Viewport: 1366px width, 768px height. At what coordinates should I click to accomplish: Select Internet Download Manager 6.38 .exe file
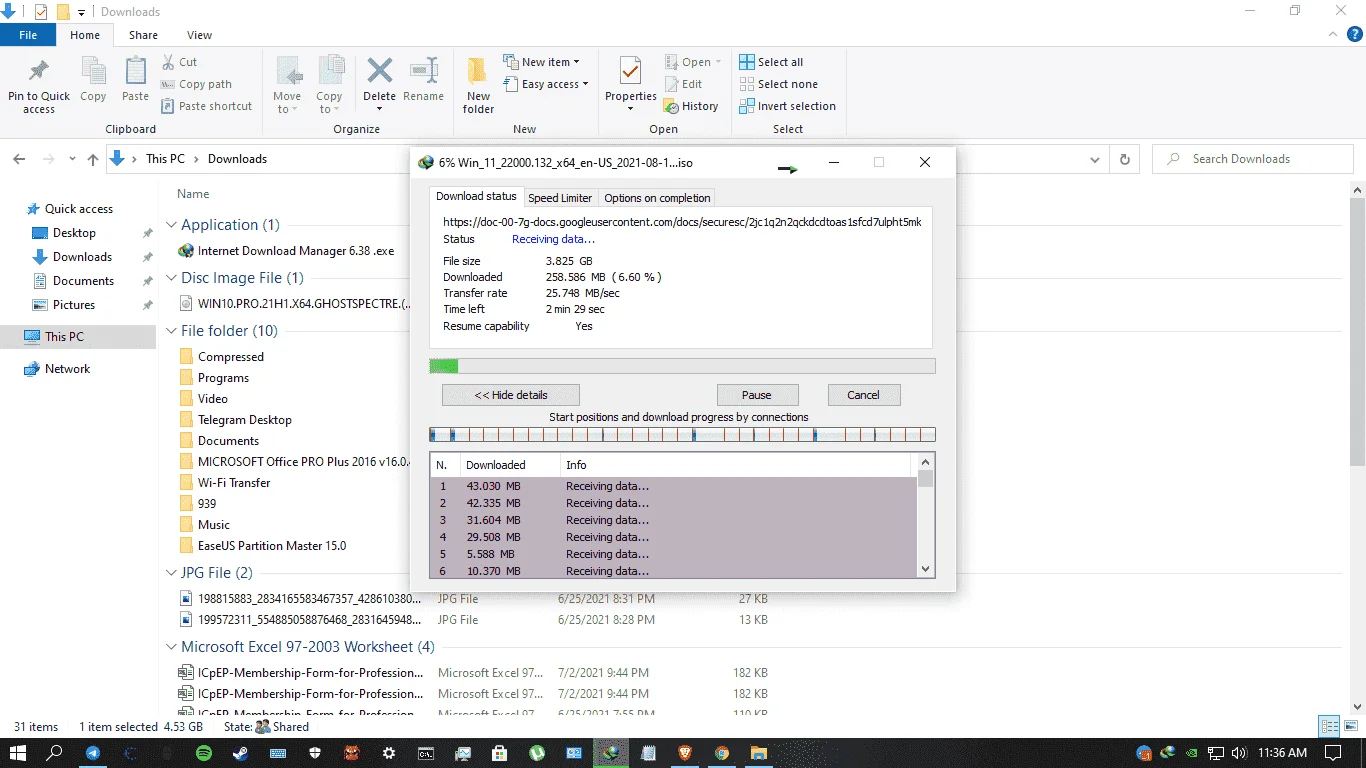(x=296, y=251)
